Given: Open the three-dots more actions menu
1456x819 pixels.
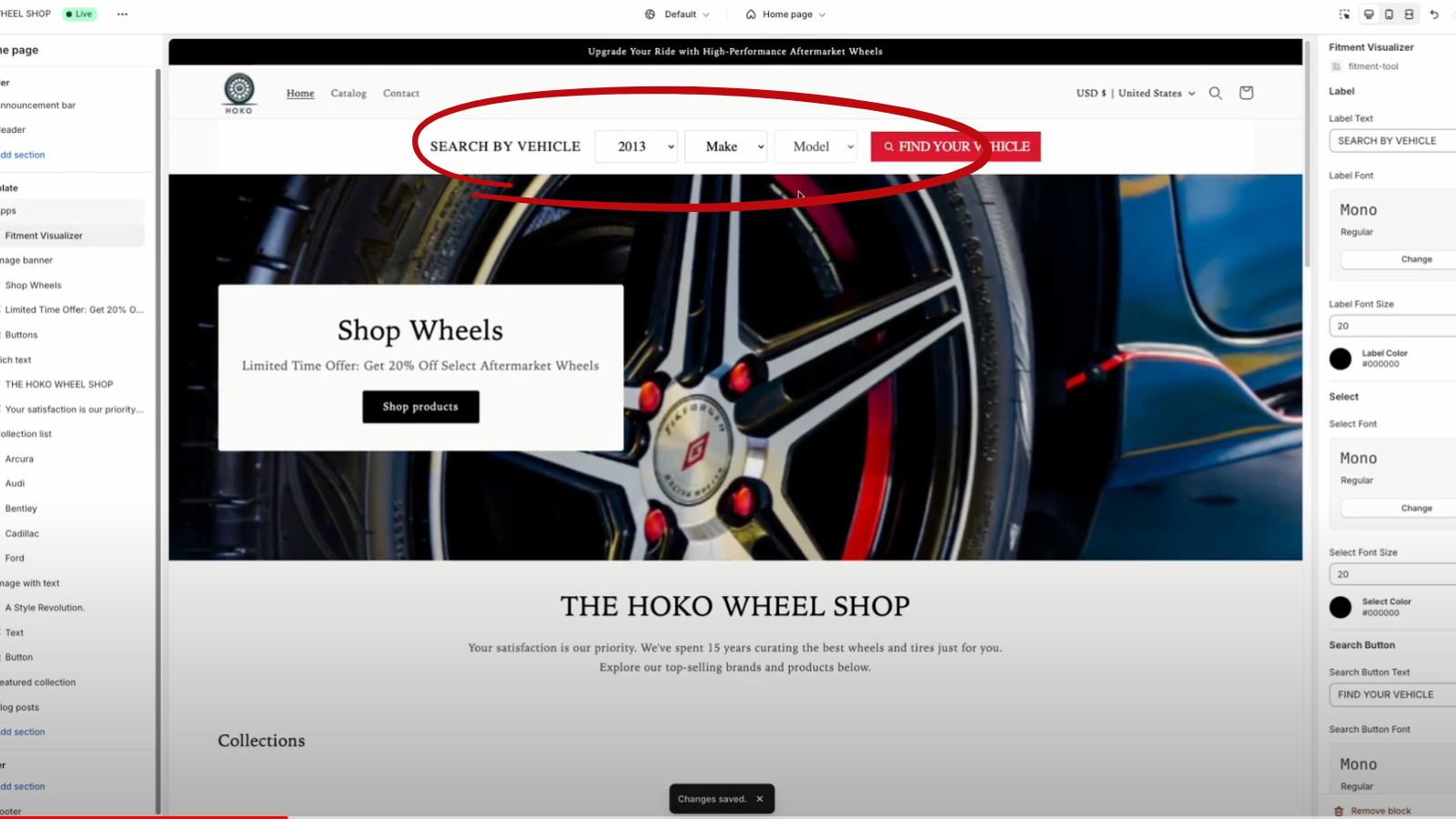Looking at the screenshot, I should (x=123, y=15).
